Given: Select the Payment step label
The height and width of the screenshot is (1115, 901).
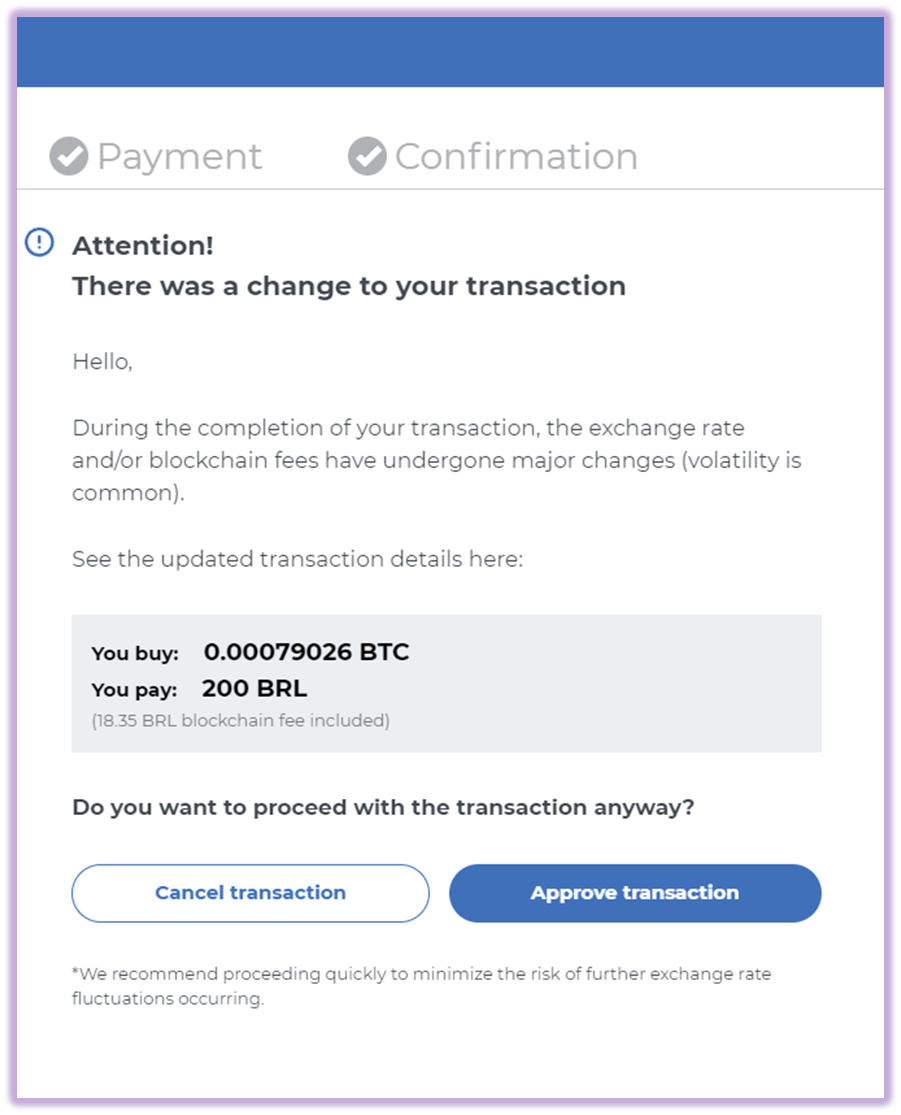Looking at the screenshot, I should pyautogui.click(x=179, y=156).
